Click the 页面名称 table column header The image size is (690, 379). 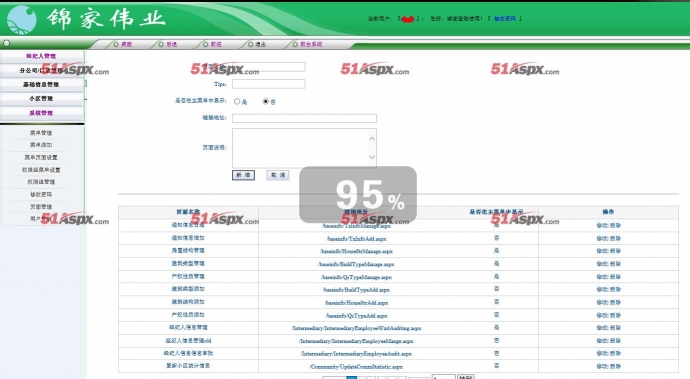(x=188, y=212)
